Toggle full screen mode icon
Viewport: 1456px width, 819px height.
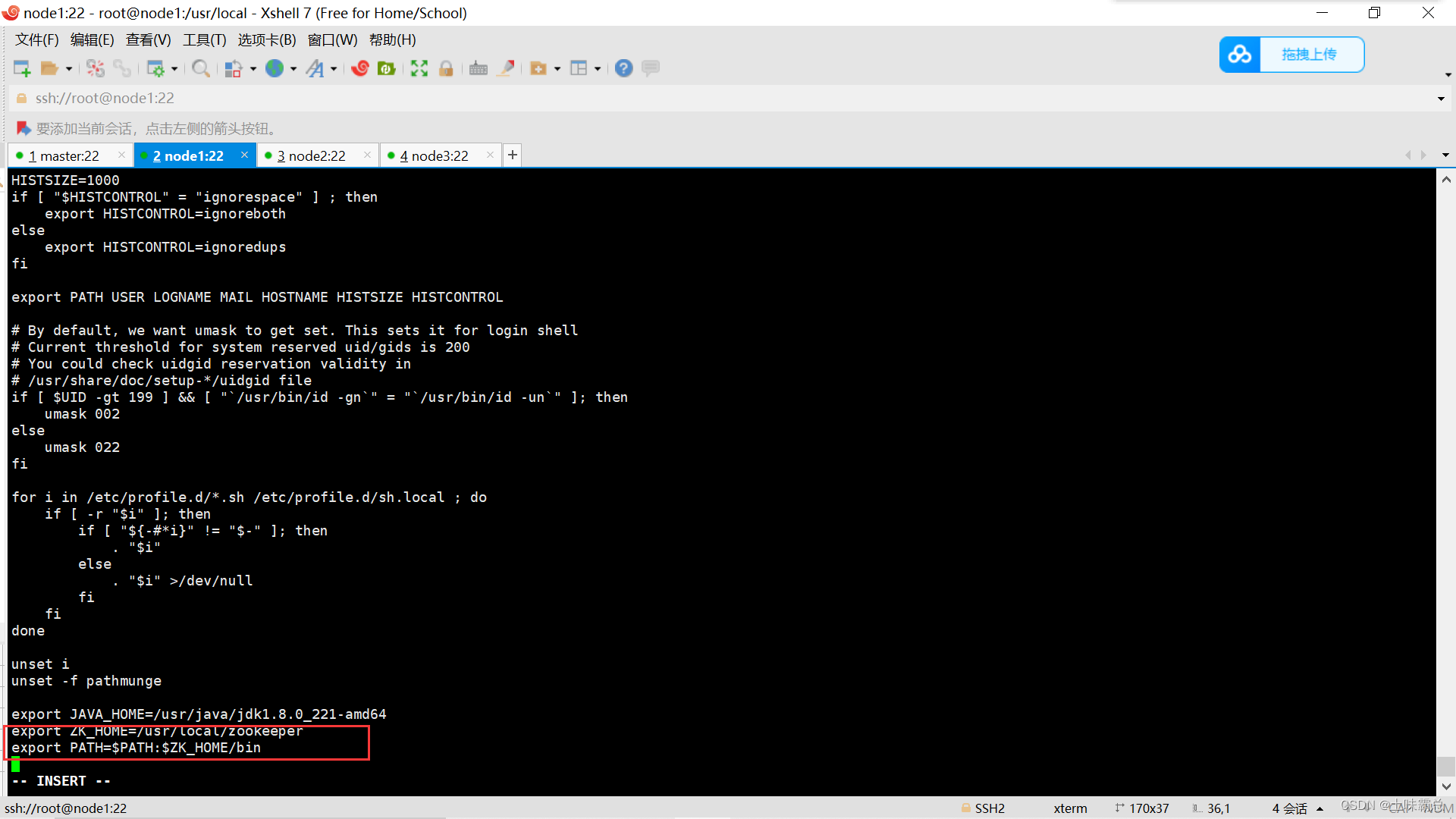(419, 69)
